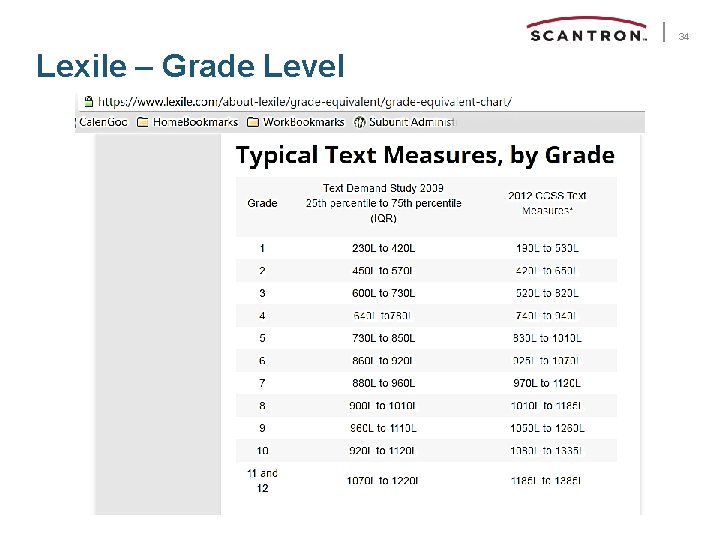Click the '920L to 1120L' cell
Image resolution: width=720 pixels, height=540 pixels.
tap(382, 451)
